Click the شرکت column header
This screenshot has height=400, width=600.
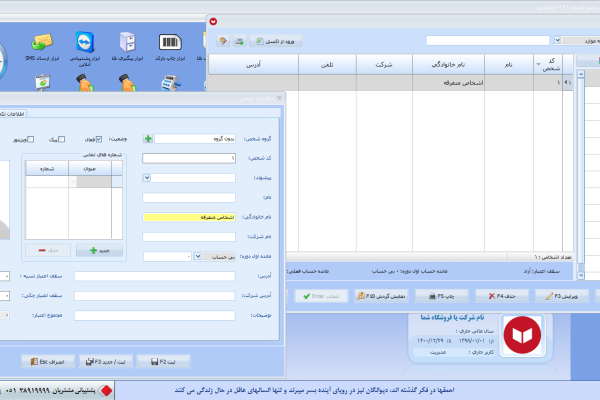coord(384,64)
